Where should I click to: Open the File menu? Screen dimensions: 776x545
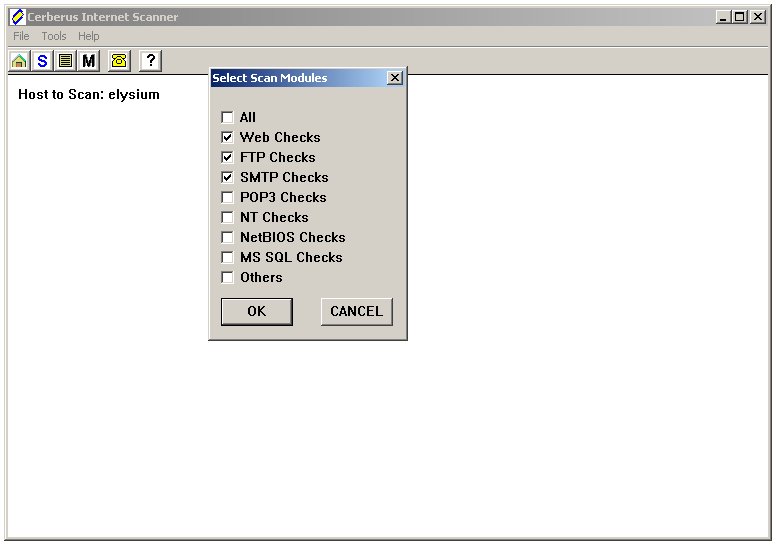click(x=21, y=36)
